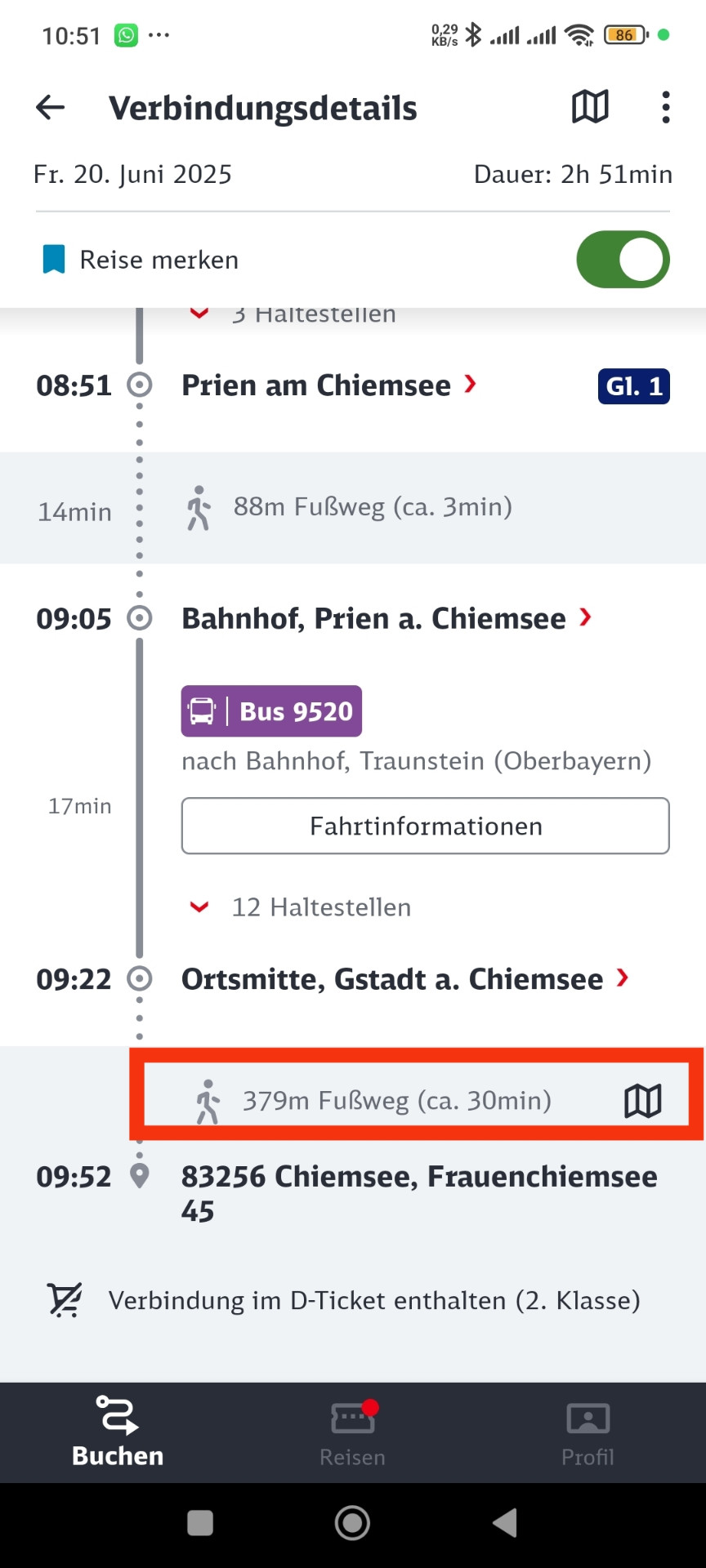
Task: Switch to the Buchen tab
Action: tap(118, 1432)
